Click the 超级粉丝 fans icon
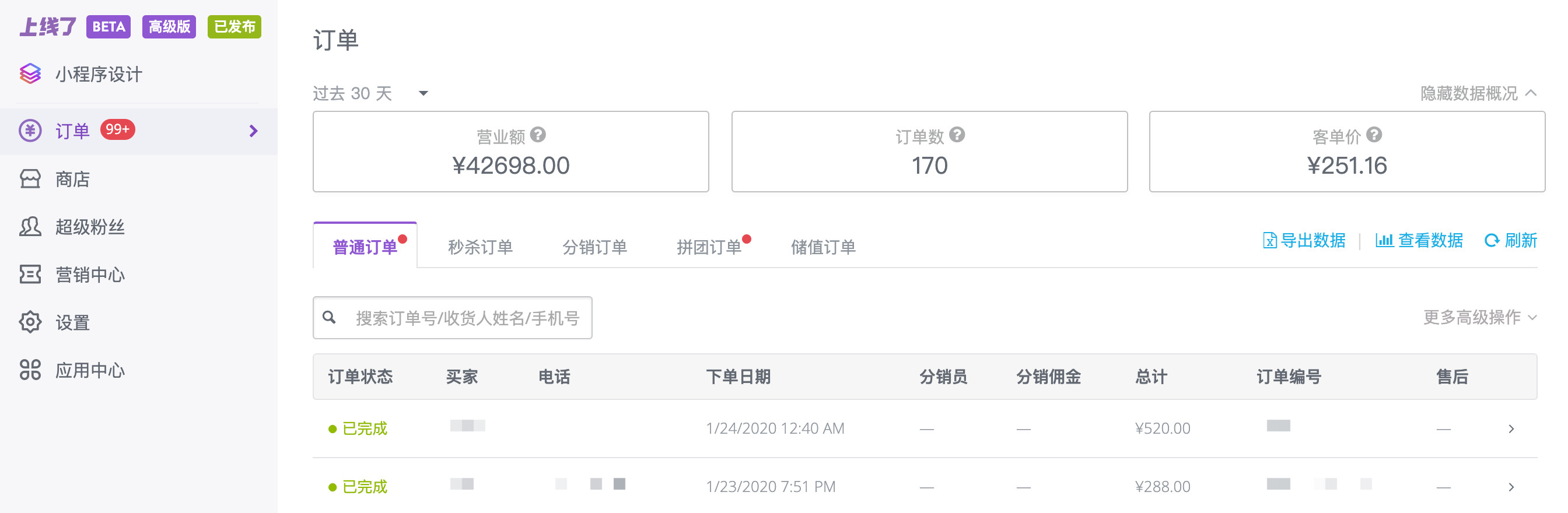 point(30,226)
